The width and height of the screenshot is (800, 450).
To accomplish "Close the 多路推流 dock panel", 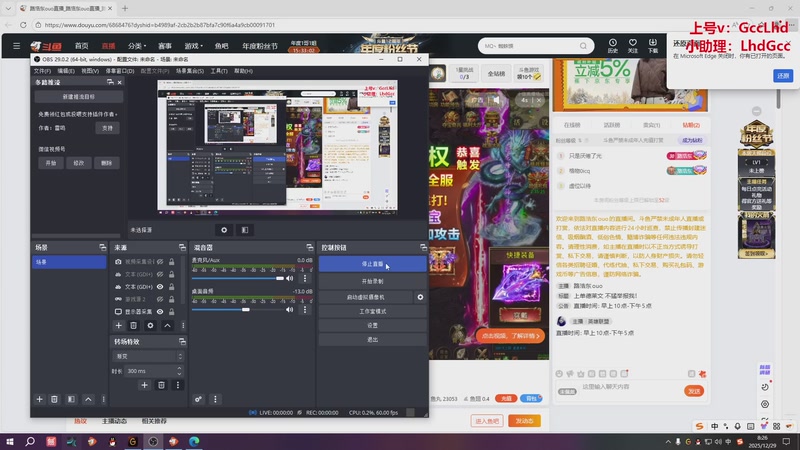I will coord(120,82).
